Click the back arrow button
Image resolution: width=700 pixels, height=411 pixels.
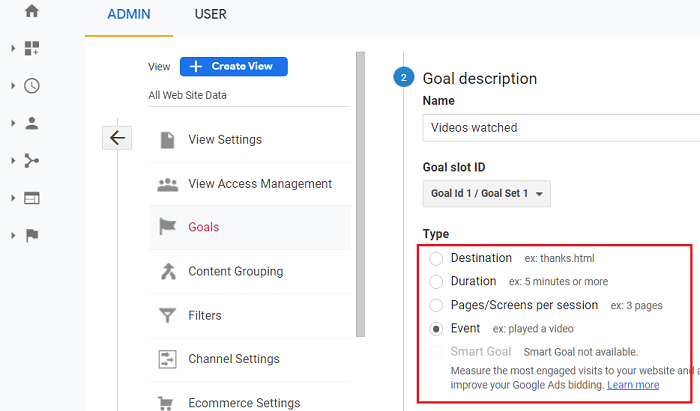[117, 138]
